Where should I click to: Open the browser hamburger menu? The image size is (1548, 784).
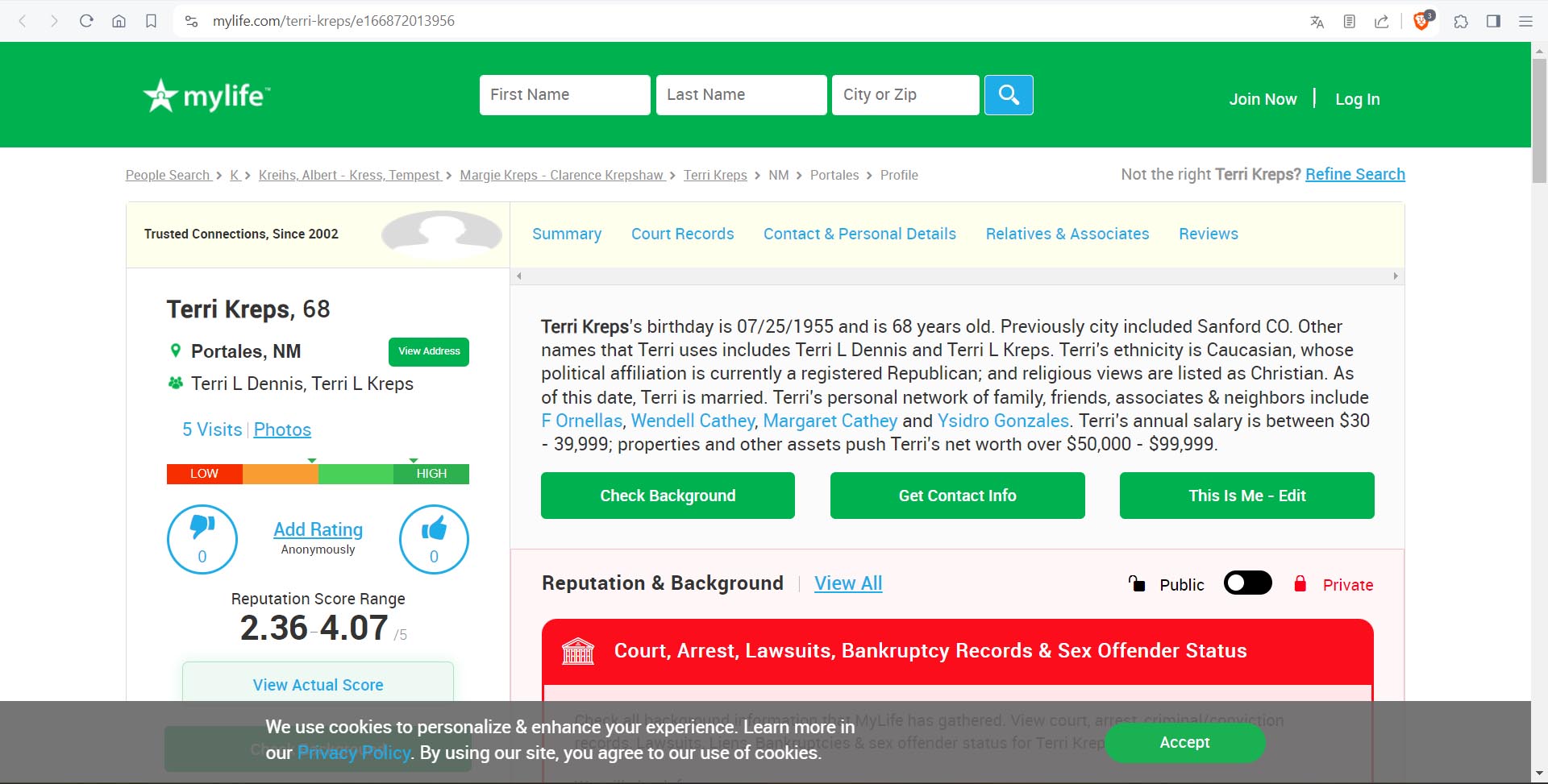point(1525,22)
